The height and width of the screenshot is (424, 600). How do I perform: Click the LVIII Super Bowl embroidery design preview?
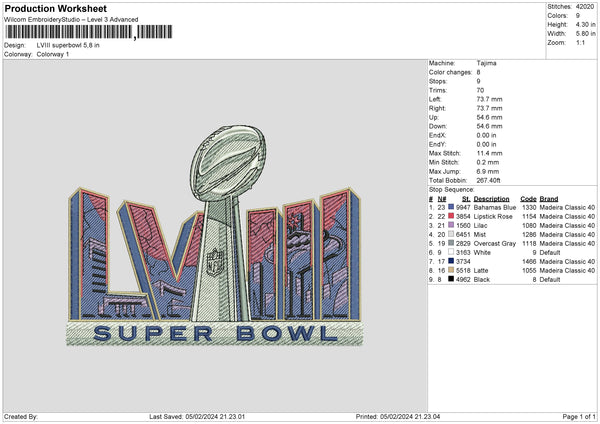[x=215, y=235]
